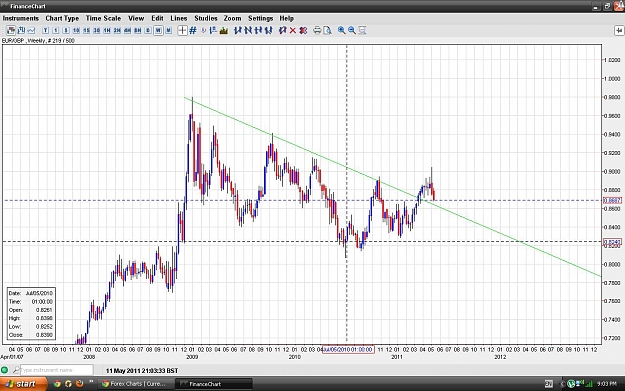Click the volume study icon with green bars
Screen dimensions: 625x391
click(x=224, y=30)
